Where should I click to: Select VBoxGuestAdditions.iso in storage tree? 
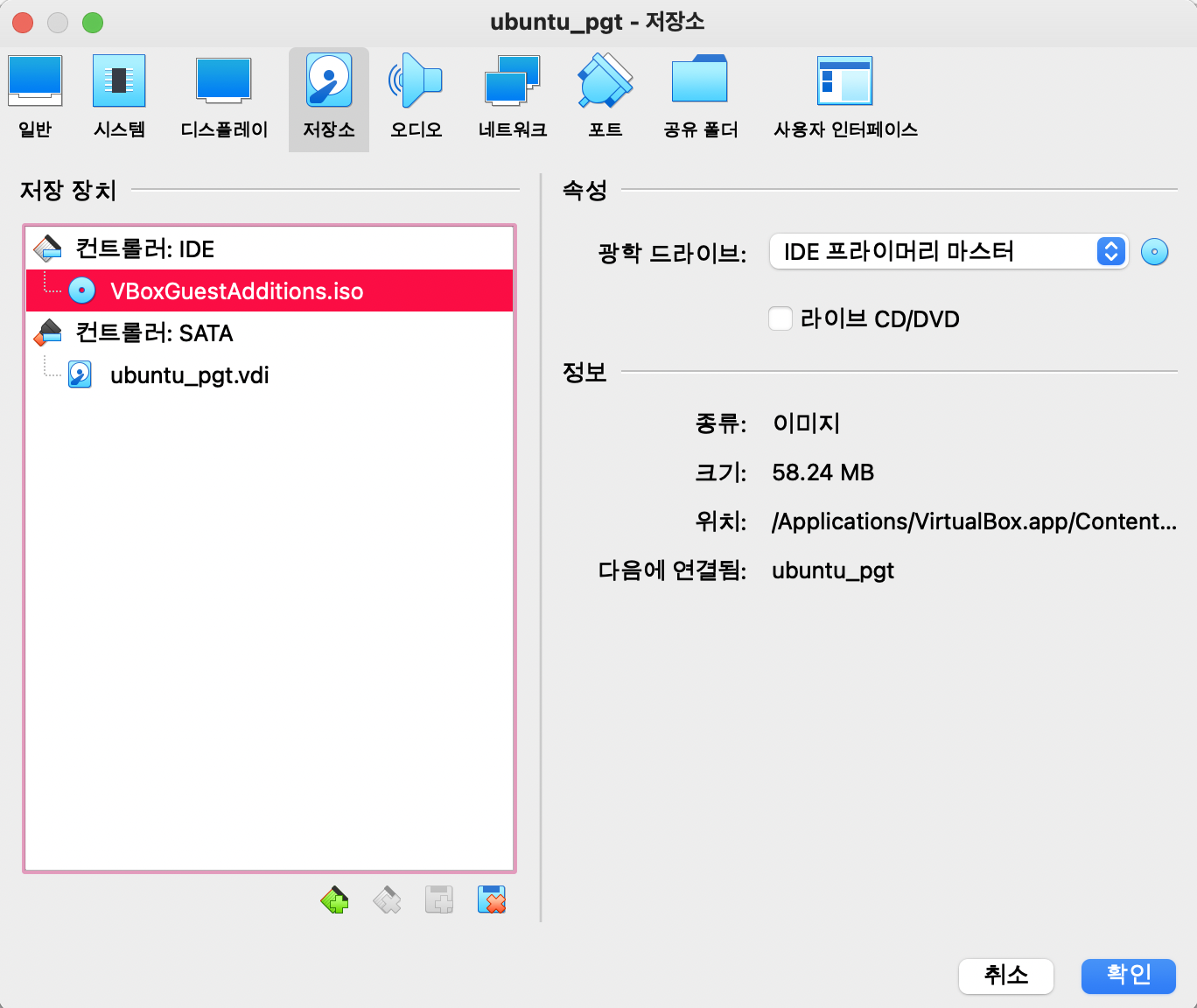tap(269, 290)
